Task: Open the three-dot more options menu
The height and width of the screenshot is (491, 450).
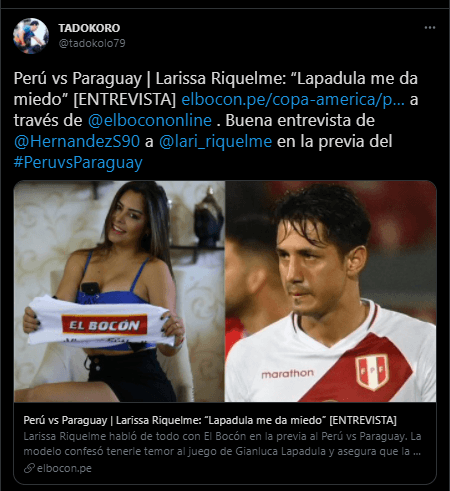Action: coord(430,28)
